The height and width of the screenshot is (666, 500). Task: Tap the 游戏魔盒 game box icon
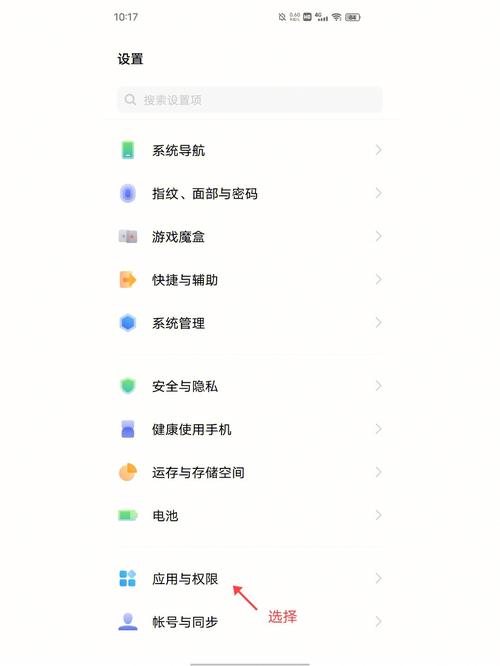pyautogui.click(x=128, y=236)
